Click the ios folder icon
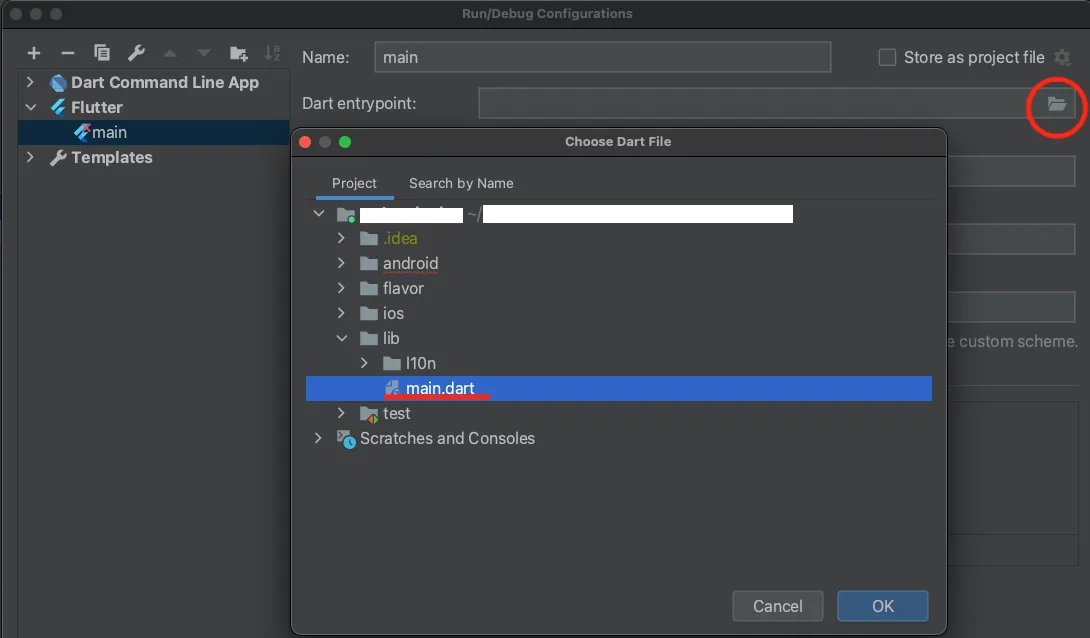This screenshot has width=1090, height=638. [x=369, y=313]
